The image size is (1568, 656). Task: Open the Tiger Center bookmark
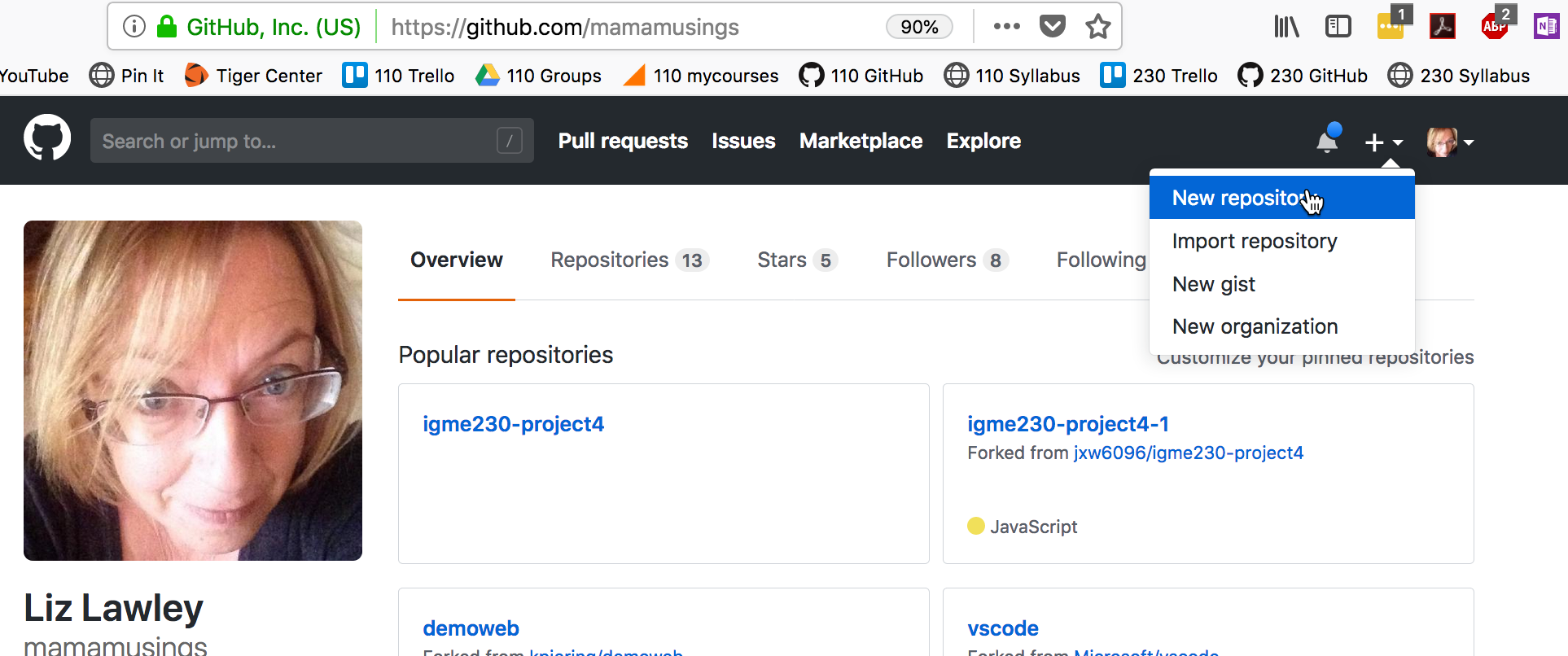point(253,76)
